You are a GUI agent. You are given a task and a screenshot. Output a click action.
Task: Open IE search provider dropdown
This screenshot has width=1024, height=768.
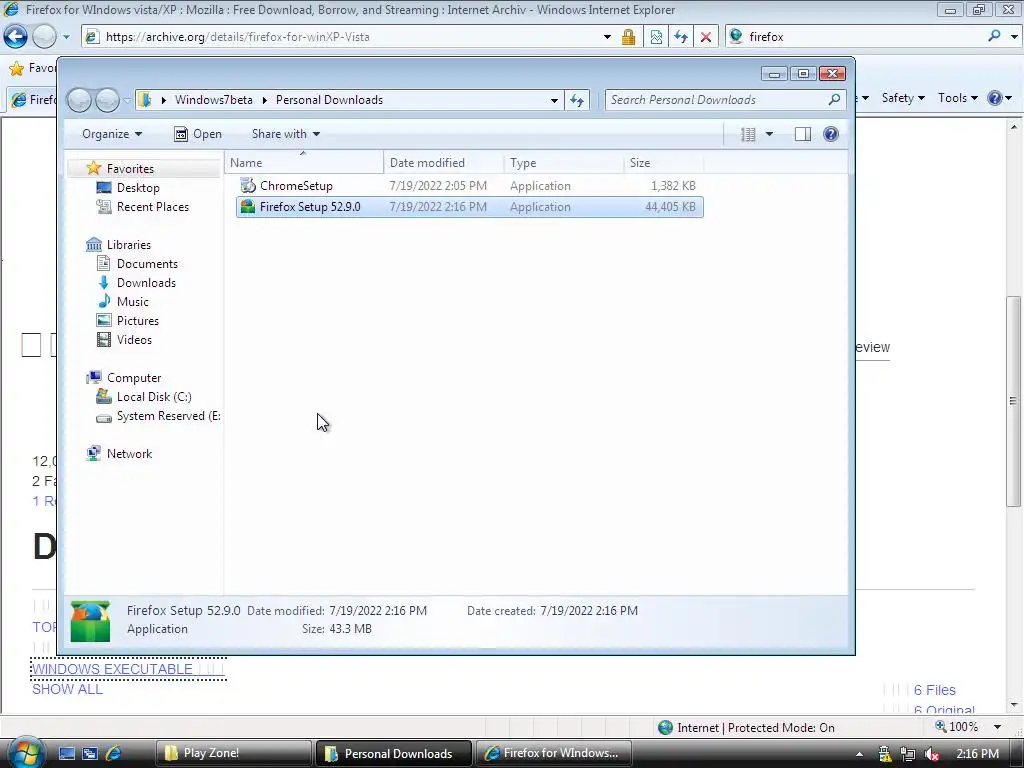click(x=1014, y=37)
